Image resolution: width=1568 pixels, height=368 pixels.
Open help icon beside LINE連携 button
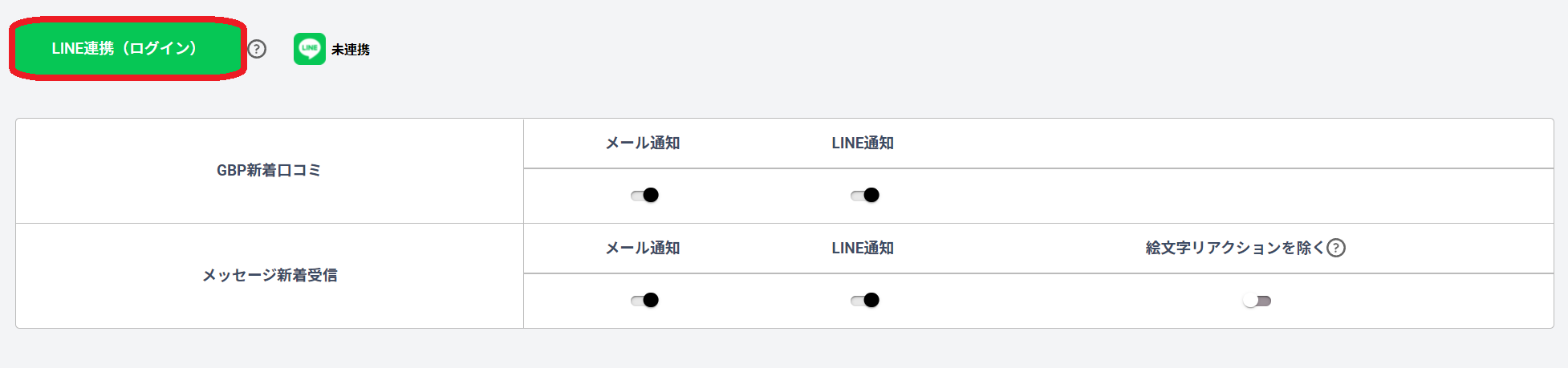point(257,49)
